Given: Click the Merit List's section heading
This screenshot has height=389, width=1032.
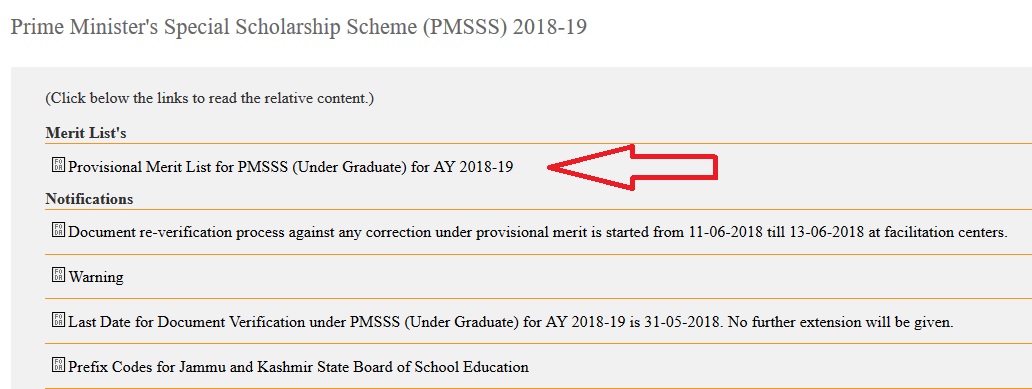Looking at the screenshot, I should pos(86,133).
